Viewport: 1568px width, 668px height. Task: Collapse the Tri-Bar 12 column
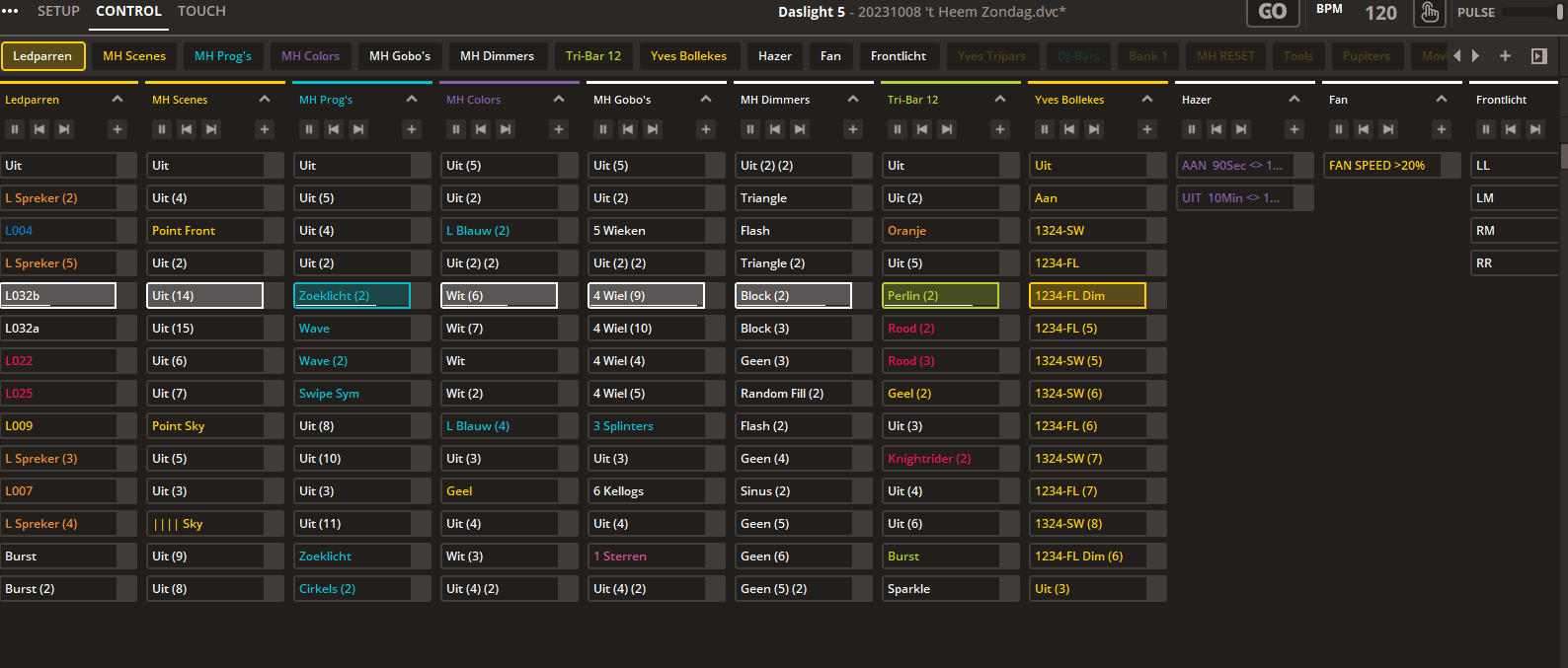[1000, 99]
